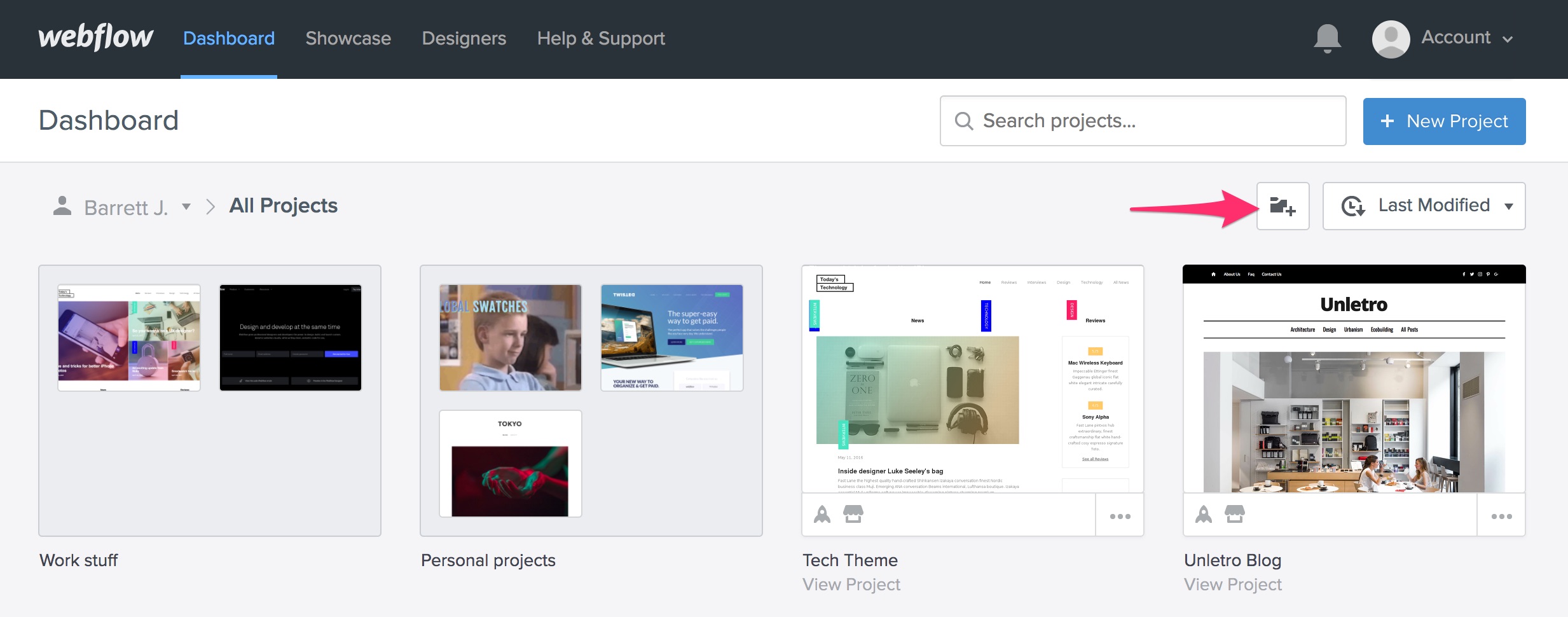Screen dimensions: 1568x617
Task: Click store icon on Unletro Blog card
Action: [x=1235, y=514]
